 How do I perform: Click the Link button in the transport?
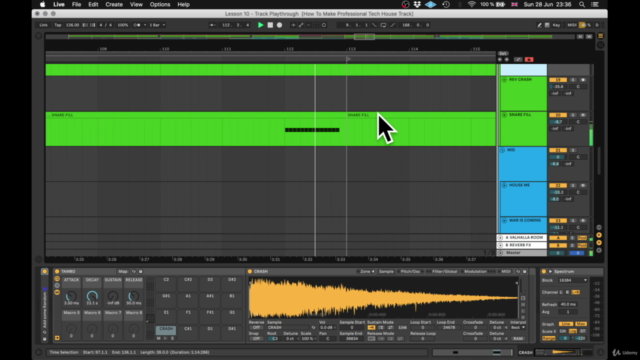(43, 25)
